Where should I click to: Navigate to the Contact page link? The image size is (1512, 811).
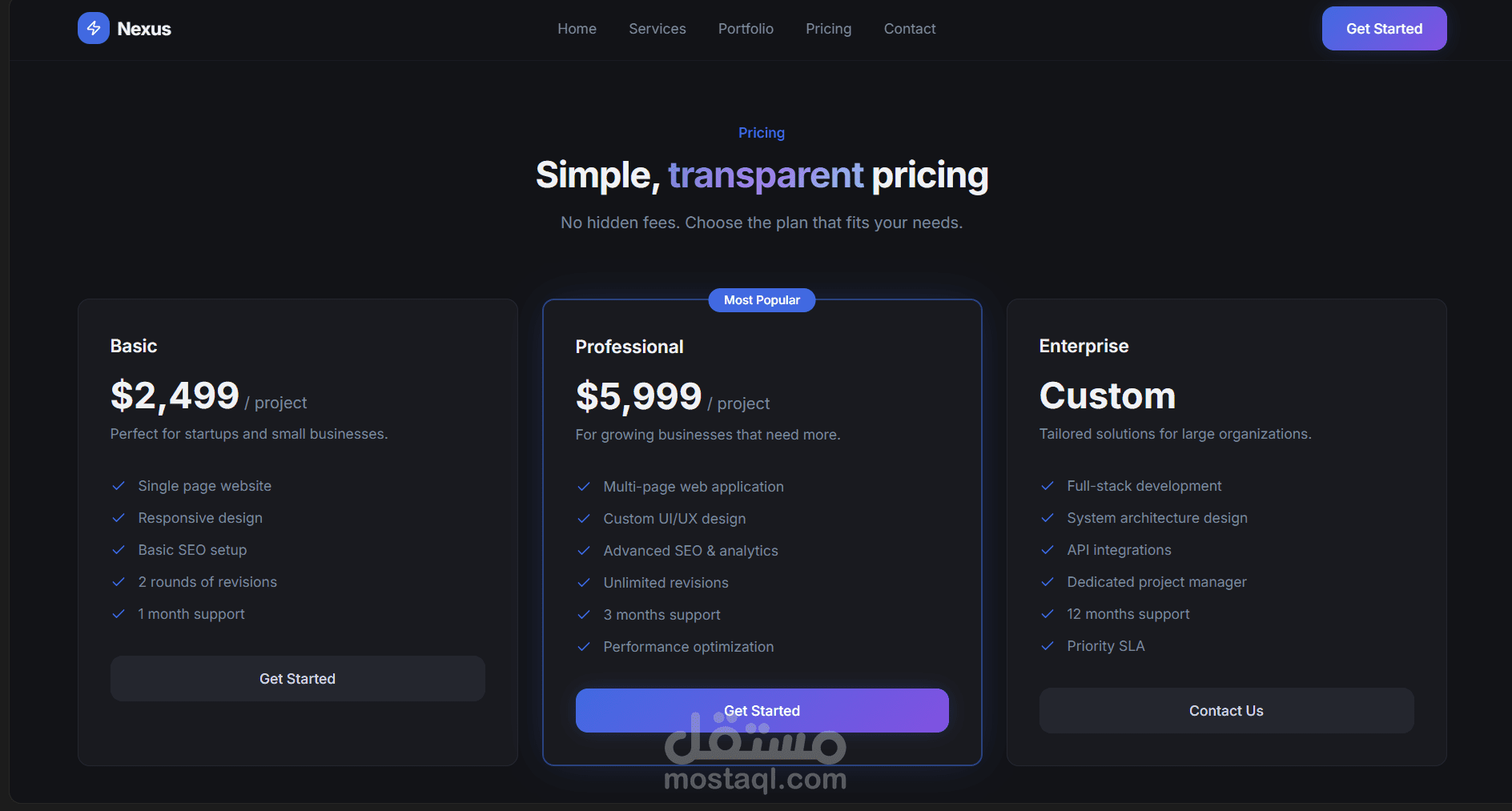pos(910,29)
